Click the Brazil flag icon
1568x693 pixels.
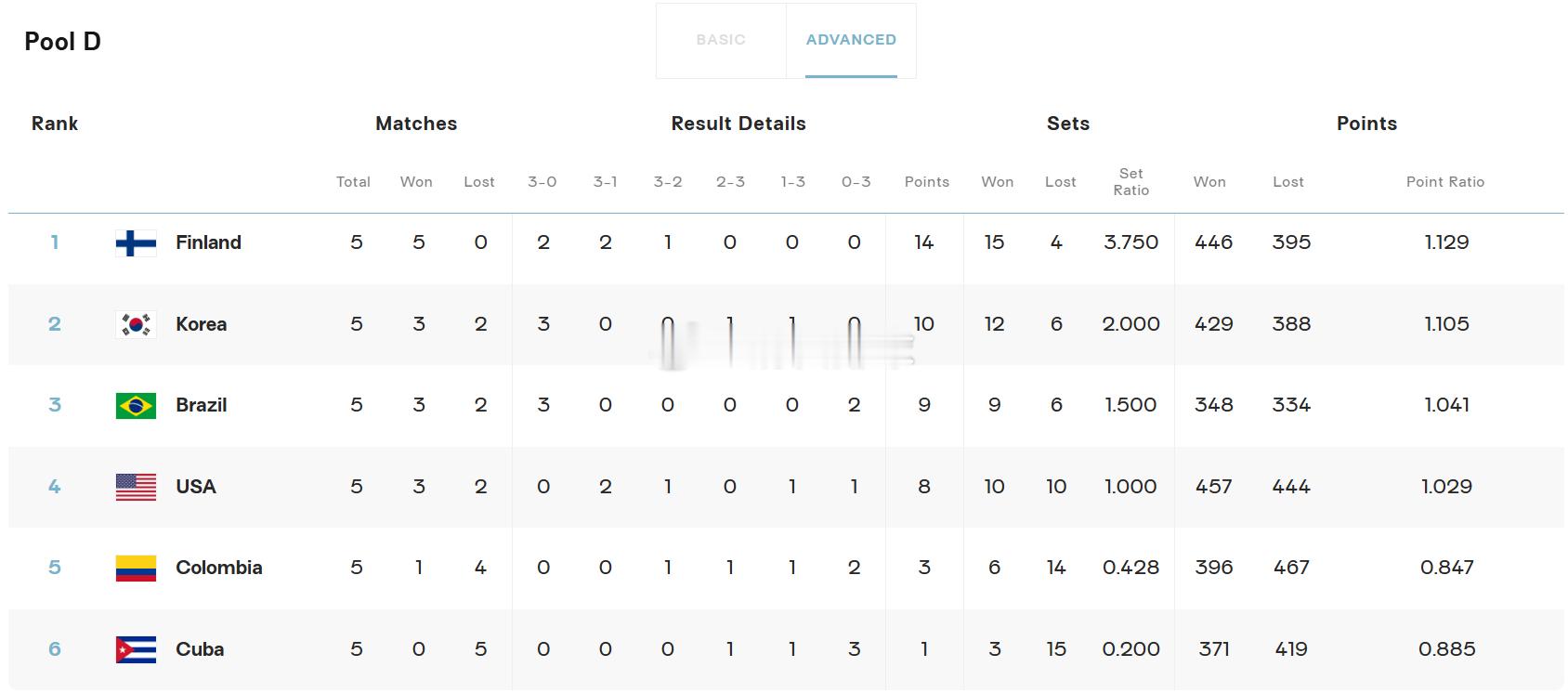[136, 406]
